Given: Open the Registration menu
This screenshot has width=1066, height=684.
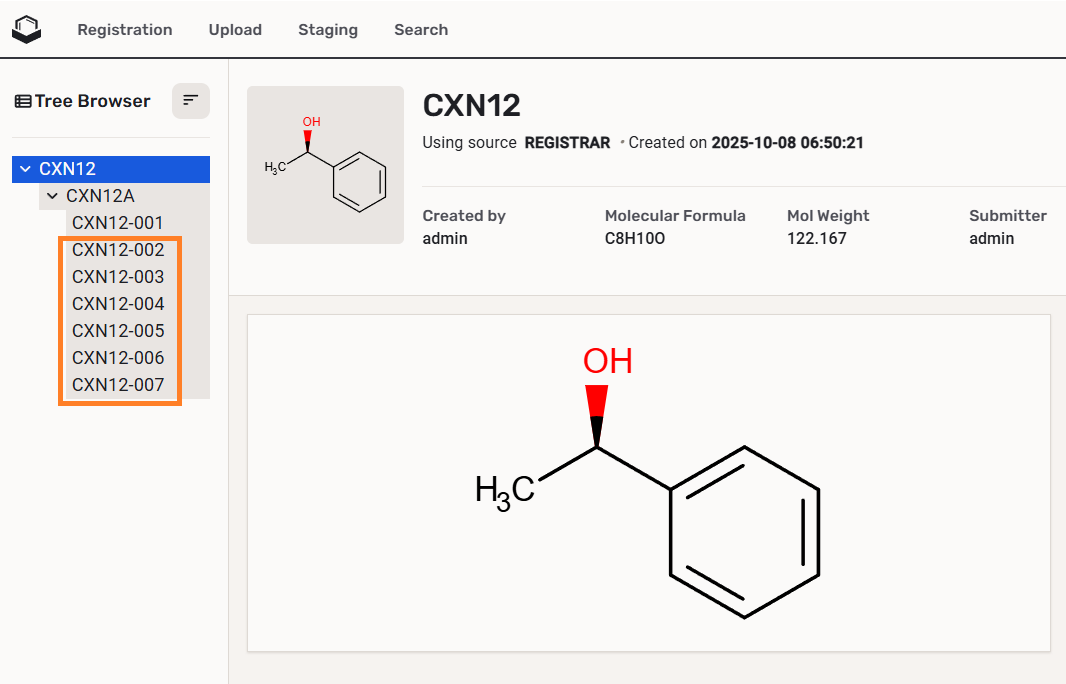Looking at the screenshot, I should tap(125, 30).
